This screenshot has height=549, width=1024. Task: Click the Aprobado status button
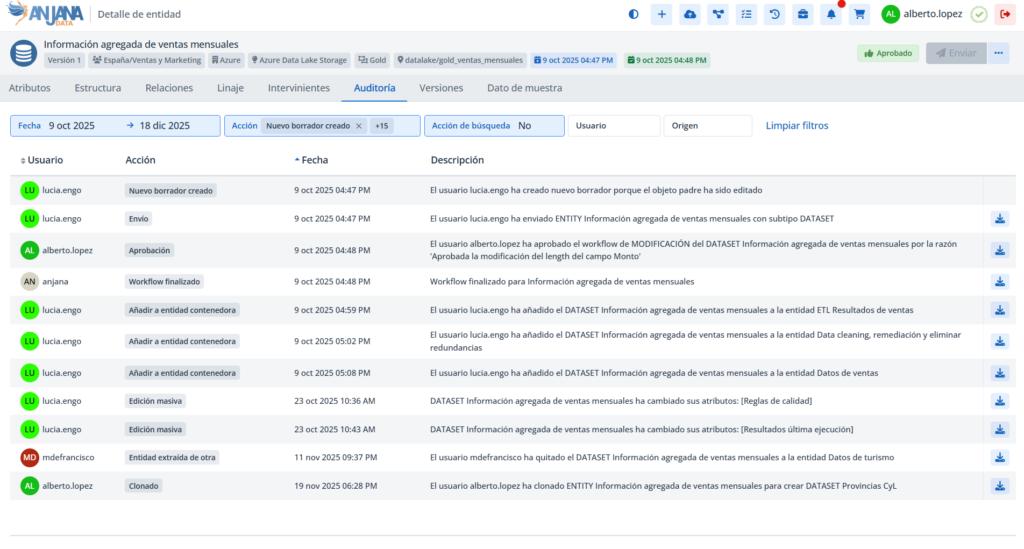[x=888, y=53]
